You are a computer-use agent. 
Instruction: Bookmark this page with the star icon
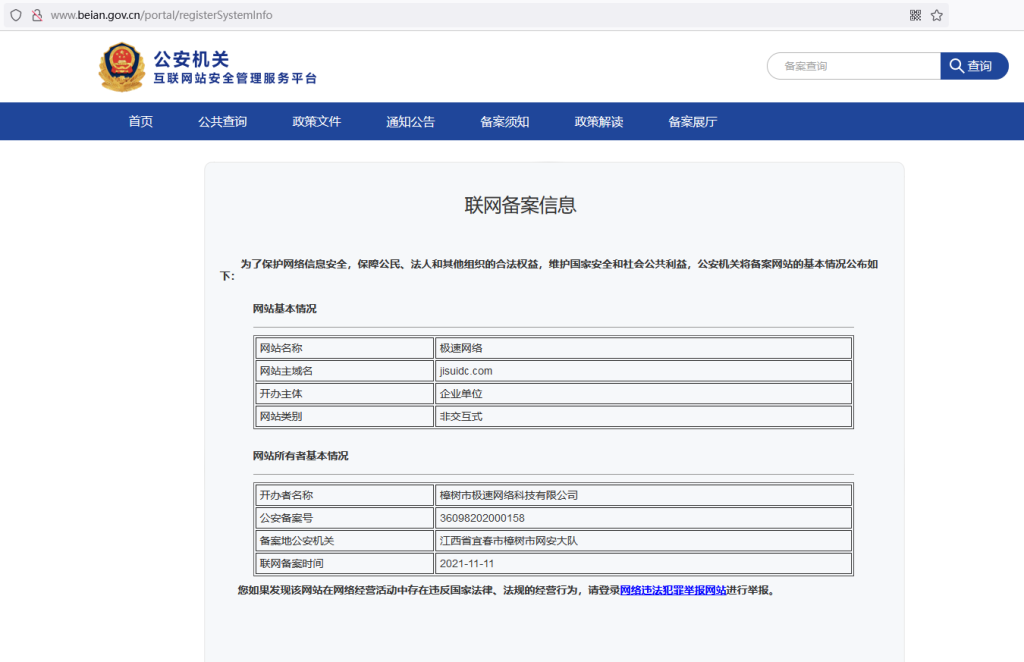coord(937,15)
